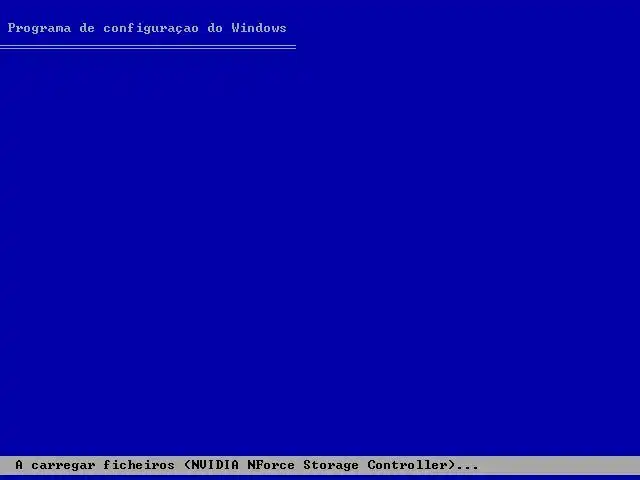Click the letter 'A' starting the status message
Viewport: 640px width, 480px height.
[x=19, y=464]
